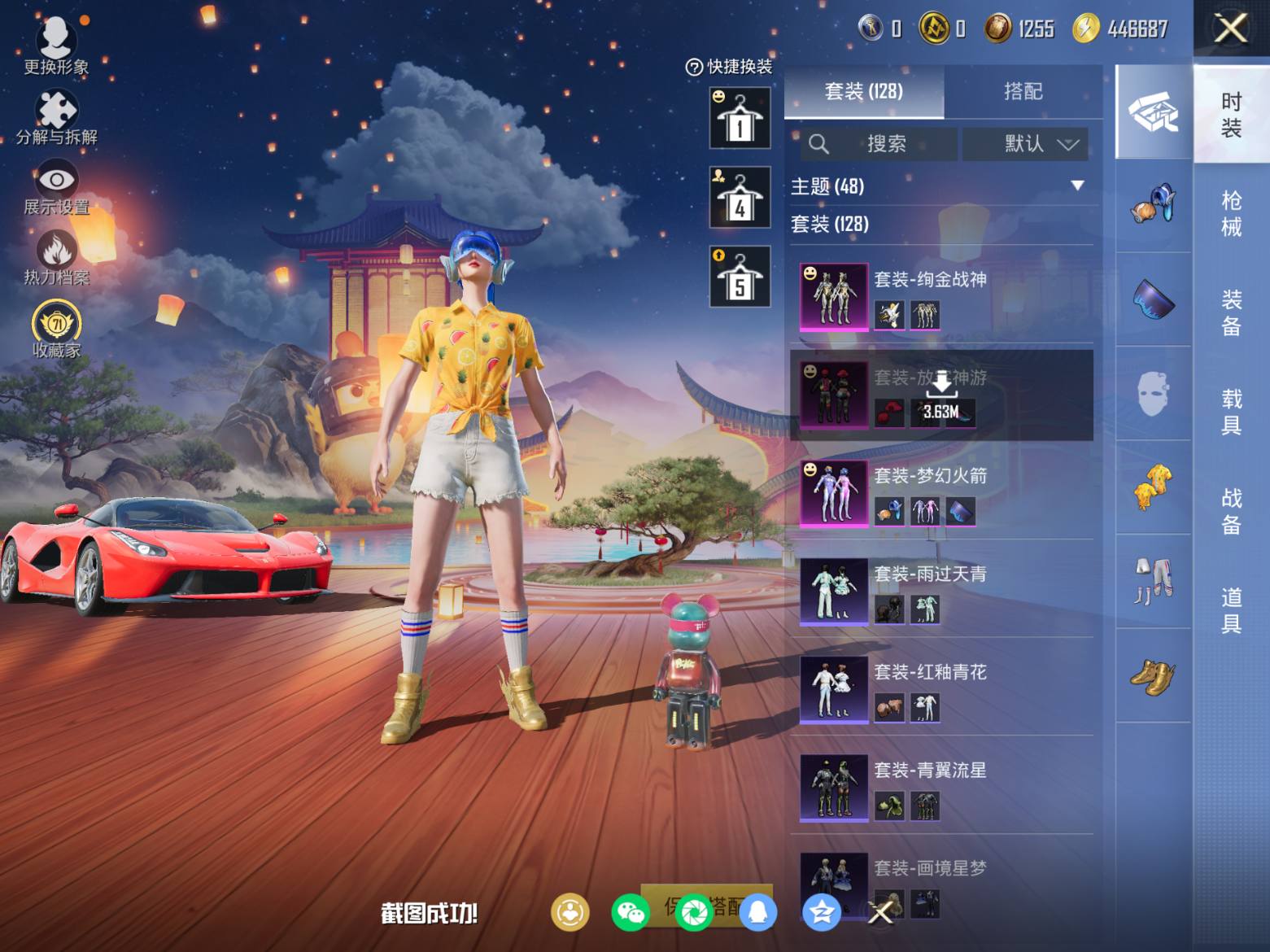Click the 快捷换装 help question mark

(x=694, y=68)
